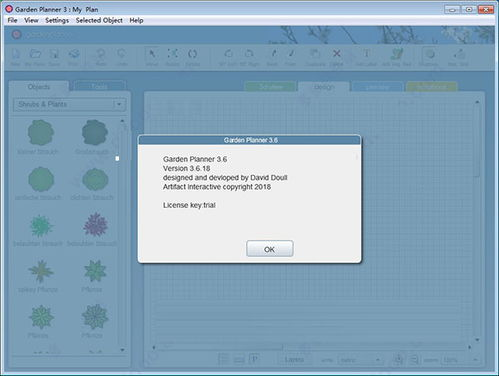Open the Selected Object menu
Screen dimensions: 499x376
click(99, 20)
